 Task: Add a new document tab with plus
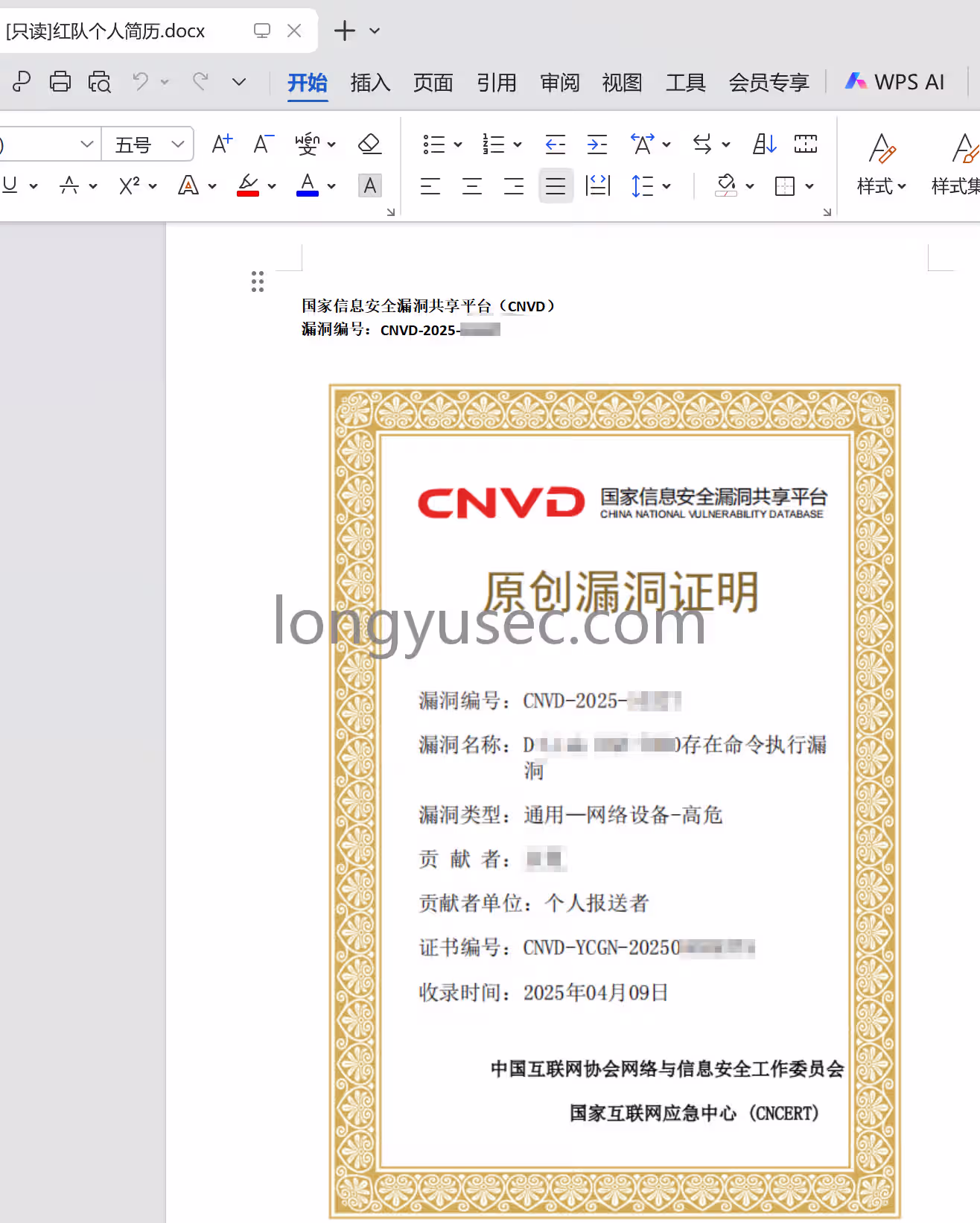[x=344, y=31]
